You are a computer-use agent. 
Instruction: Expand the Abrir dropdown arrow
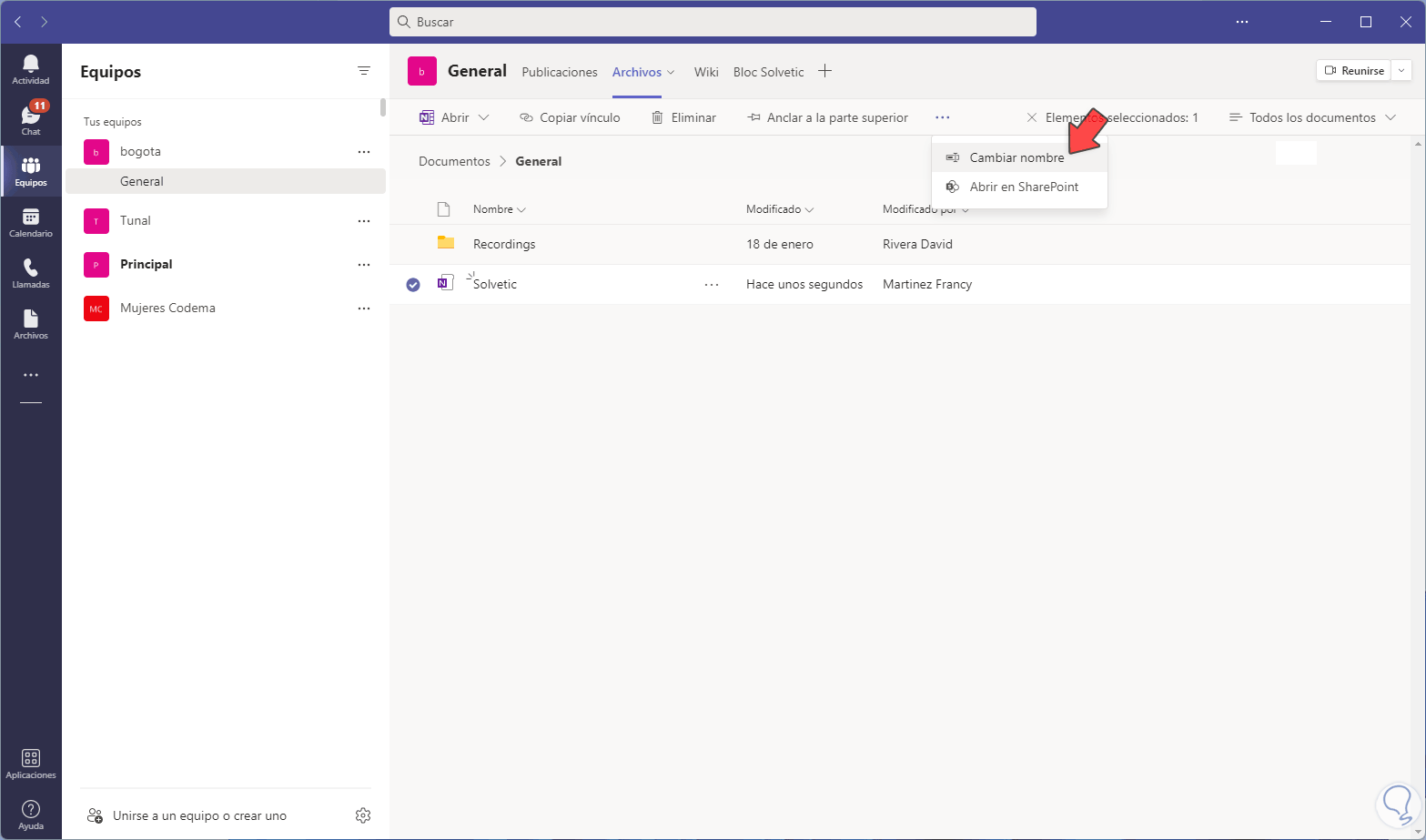tap(483, 117)
